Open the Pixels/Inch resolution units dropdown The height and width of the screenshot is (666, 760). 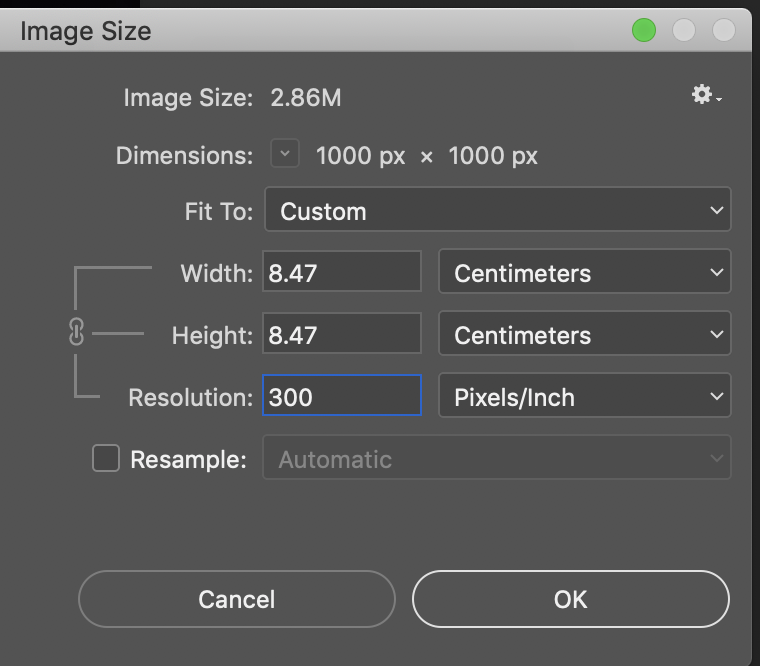pyautogui.click(x=584, y=397)
